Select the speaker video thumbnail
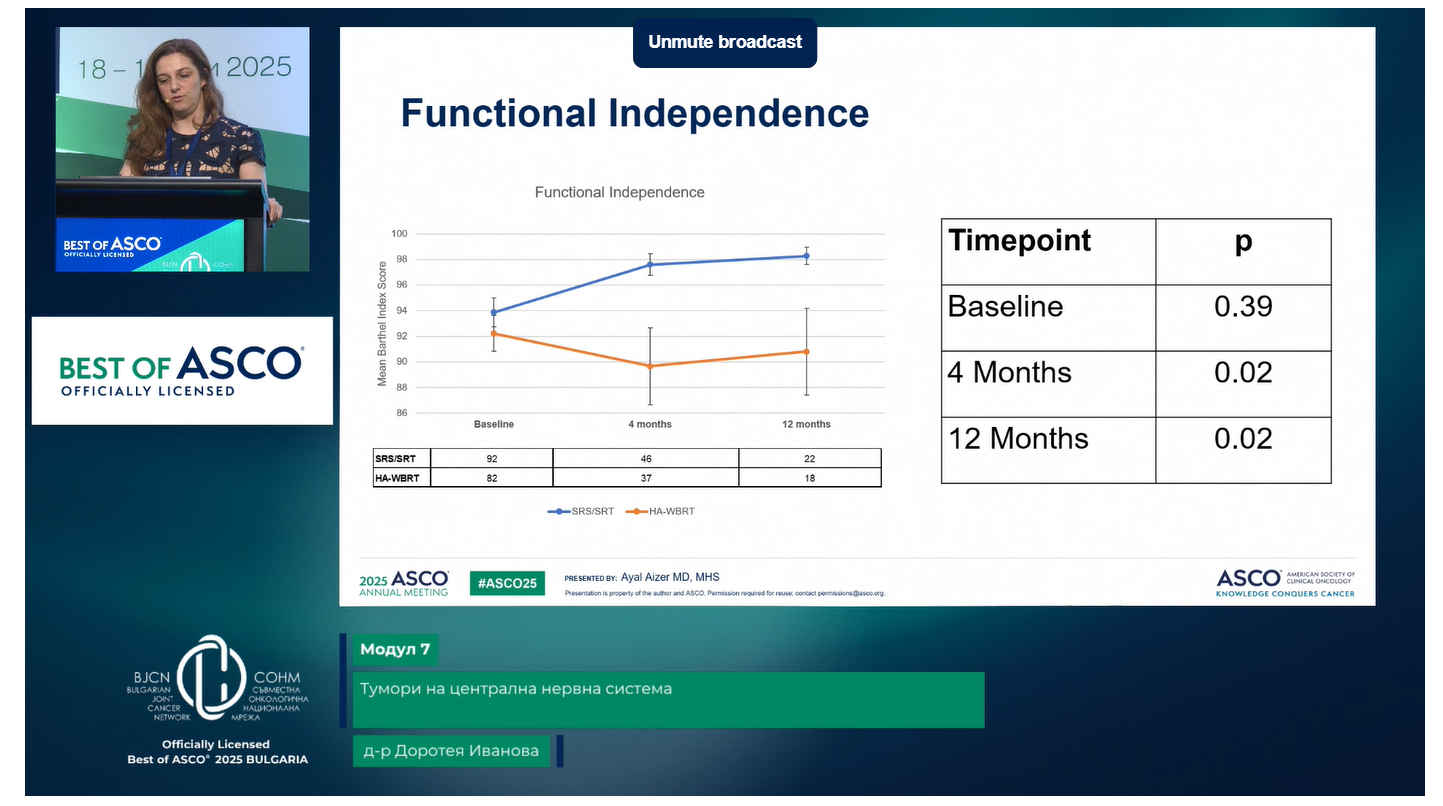The image size is (1443, 806). click(182, 149)
